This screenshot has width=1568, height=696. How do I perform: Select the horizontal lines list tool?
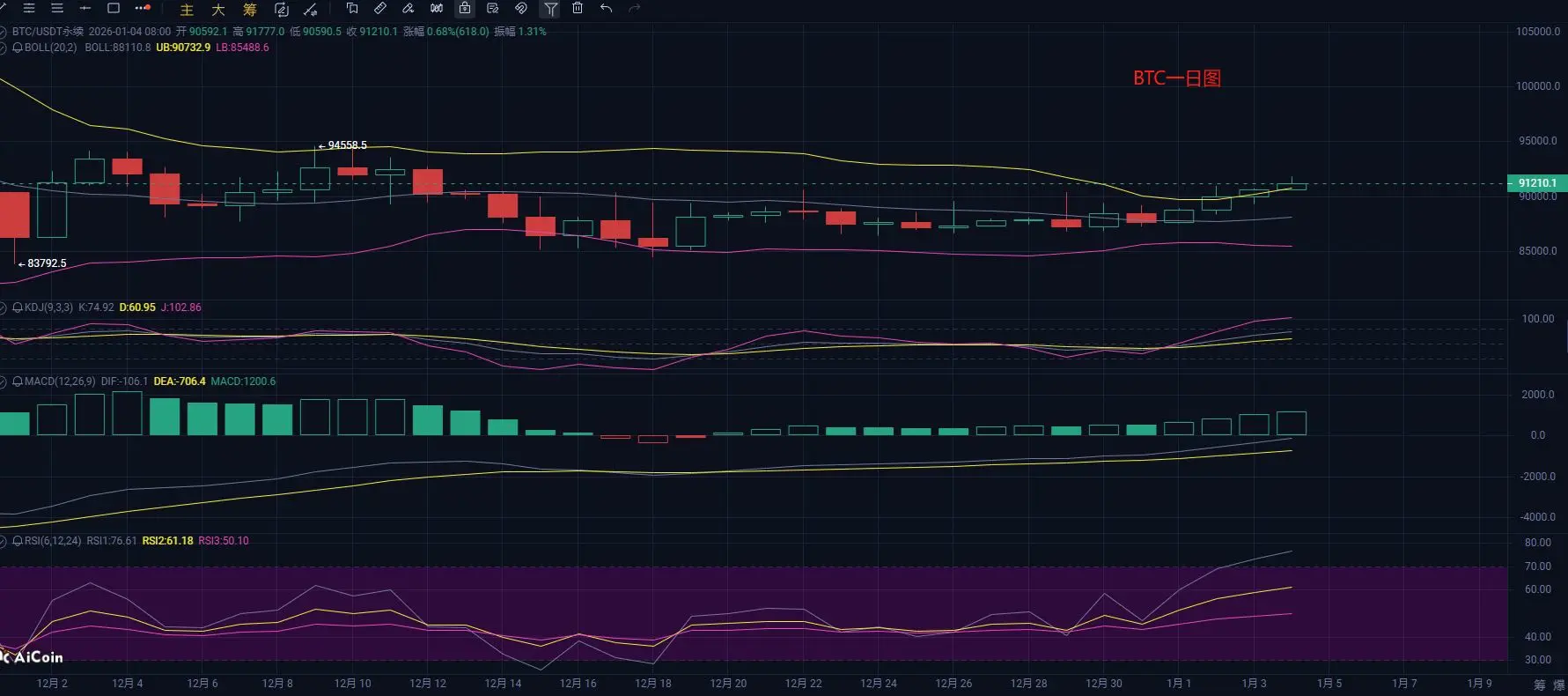click(57, 8)
